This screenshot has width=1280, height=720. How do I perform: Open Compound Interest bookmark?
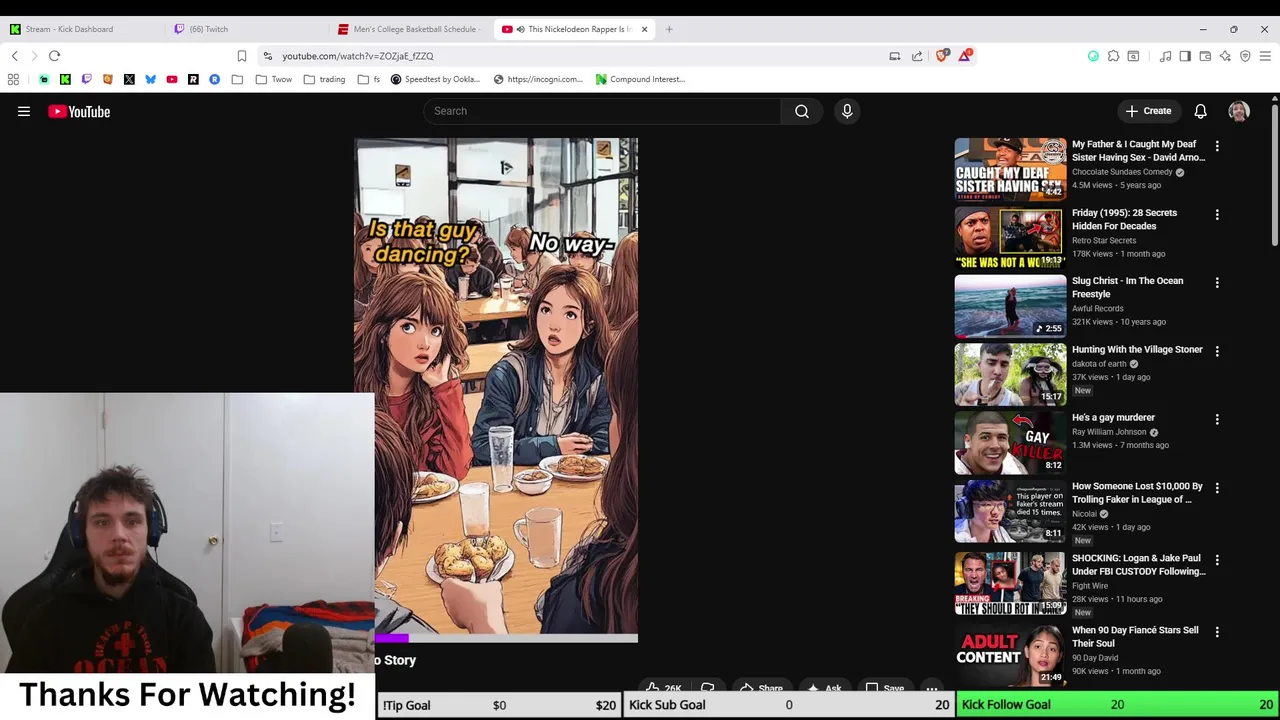640,79
